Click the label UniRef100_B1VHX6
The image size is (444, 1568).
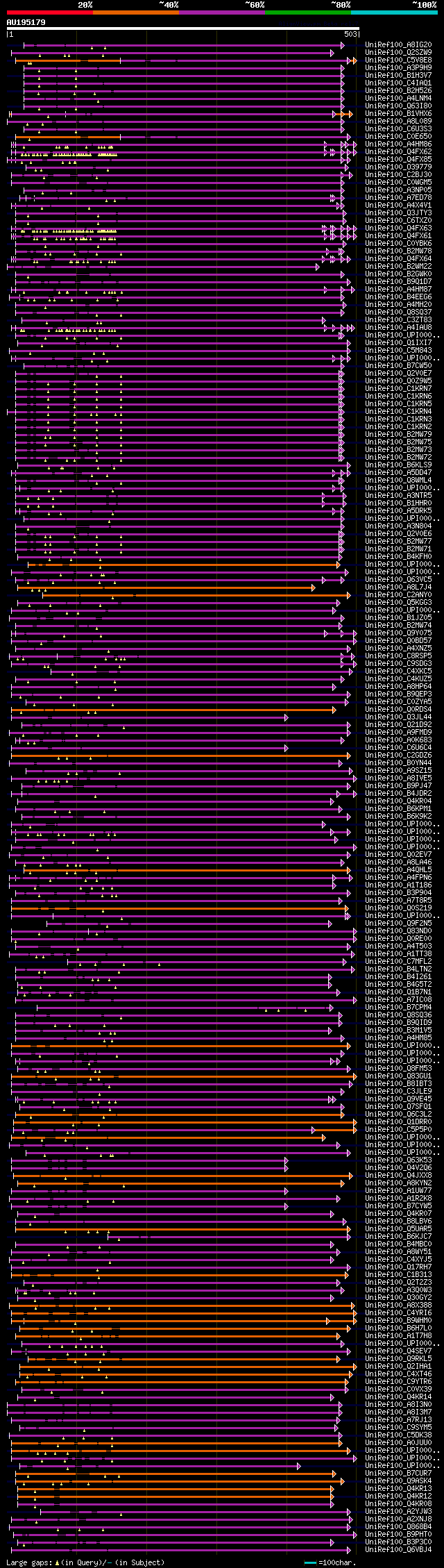click(x=398, y=113)
